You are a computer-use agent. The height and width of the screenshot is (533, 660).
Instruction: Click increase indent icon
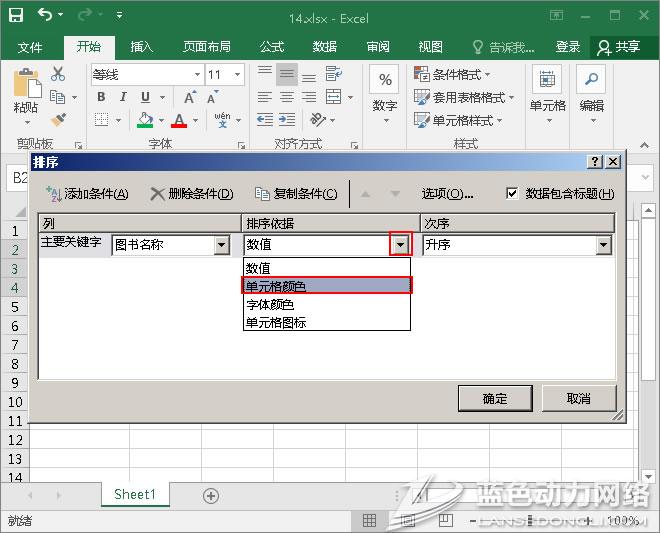(287, 120)
